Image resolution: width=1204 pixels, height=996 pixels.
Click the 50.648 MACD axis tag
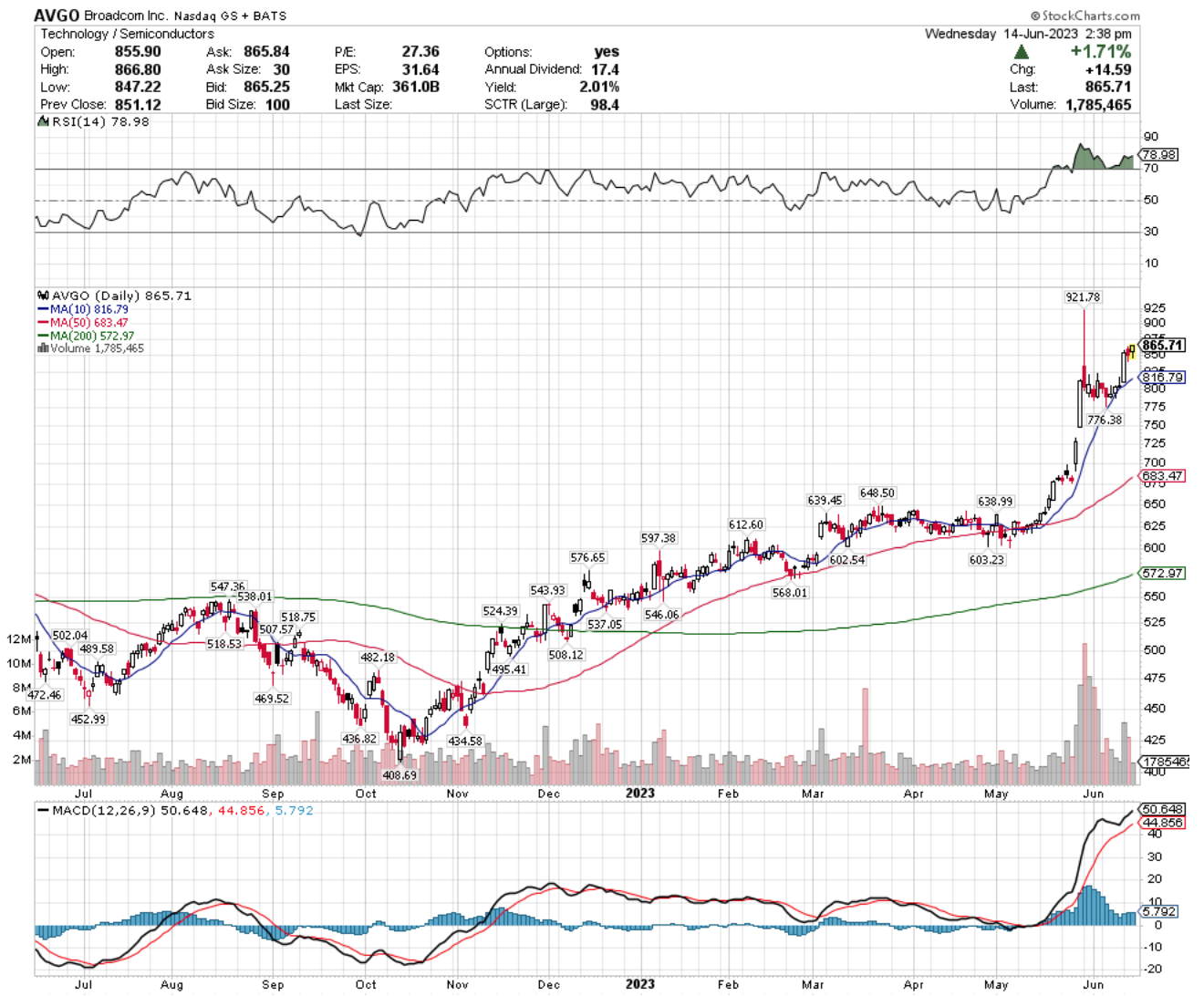coord(1163,809)
